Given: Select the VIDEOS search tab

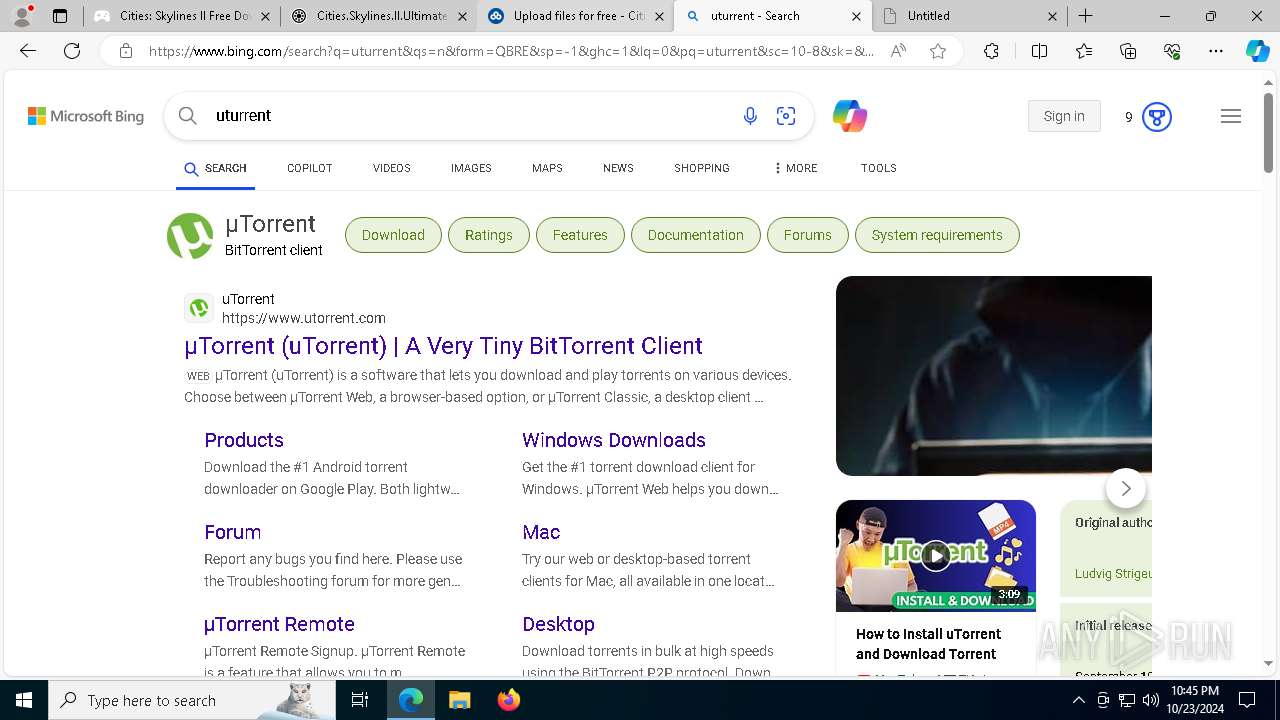Looking at the screenshot, I should 392,168.
